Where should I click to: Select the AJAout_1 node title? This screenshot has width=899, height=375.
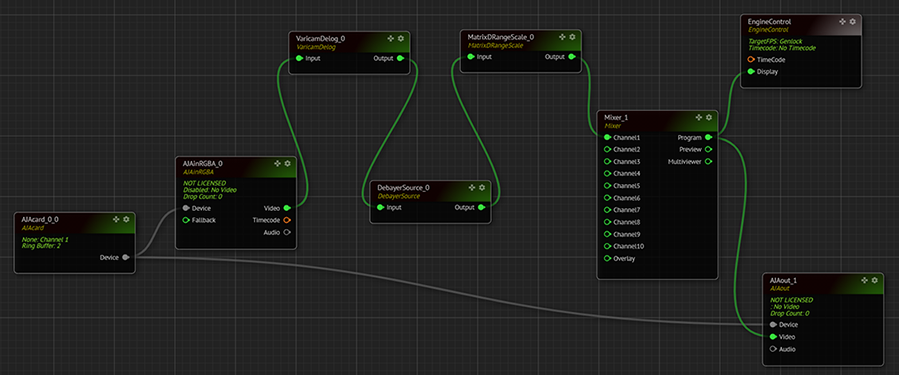coord(783,280)
